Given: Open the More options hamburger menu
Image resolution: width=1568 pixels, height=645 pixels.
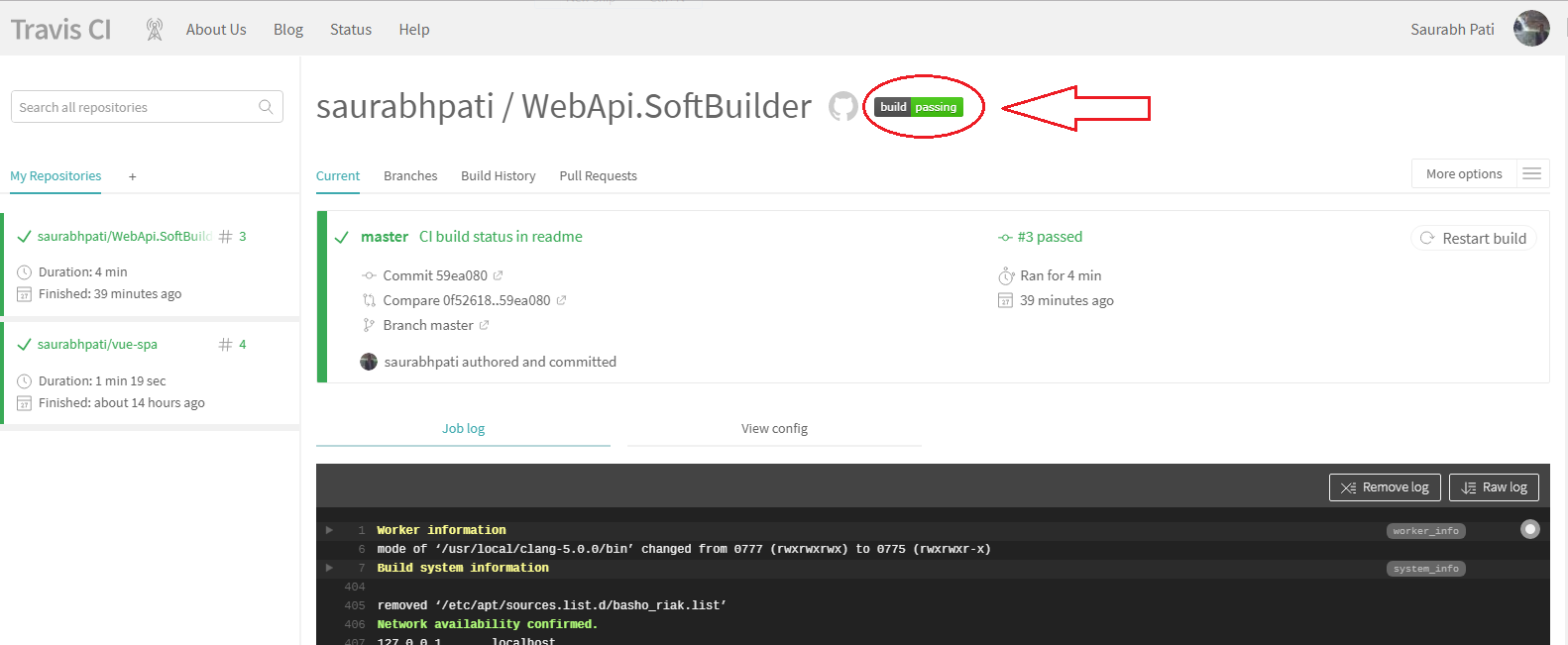Looking at the screenshot, I should 1531,174.
